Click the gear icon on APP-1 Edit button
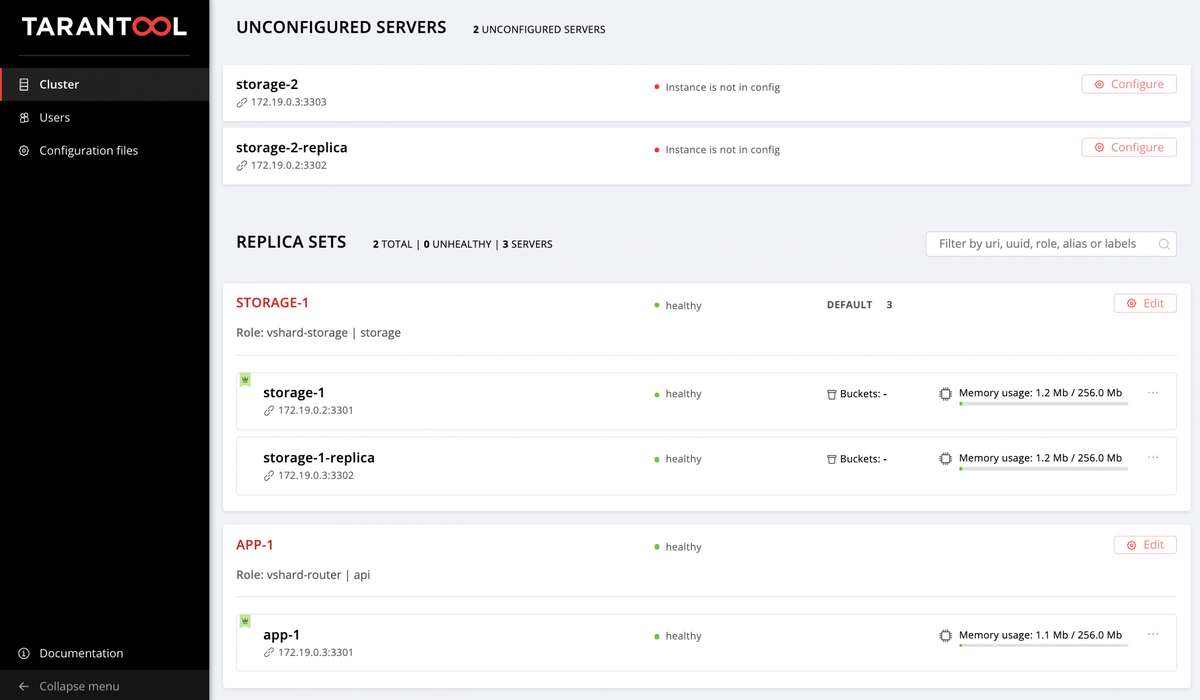 (1132, 544)
